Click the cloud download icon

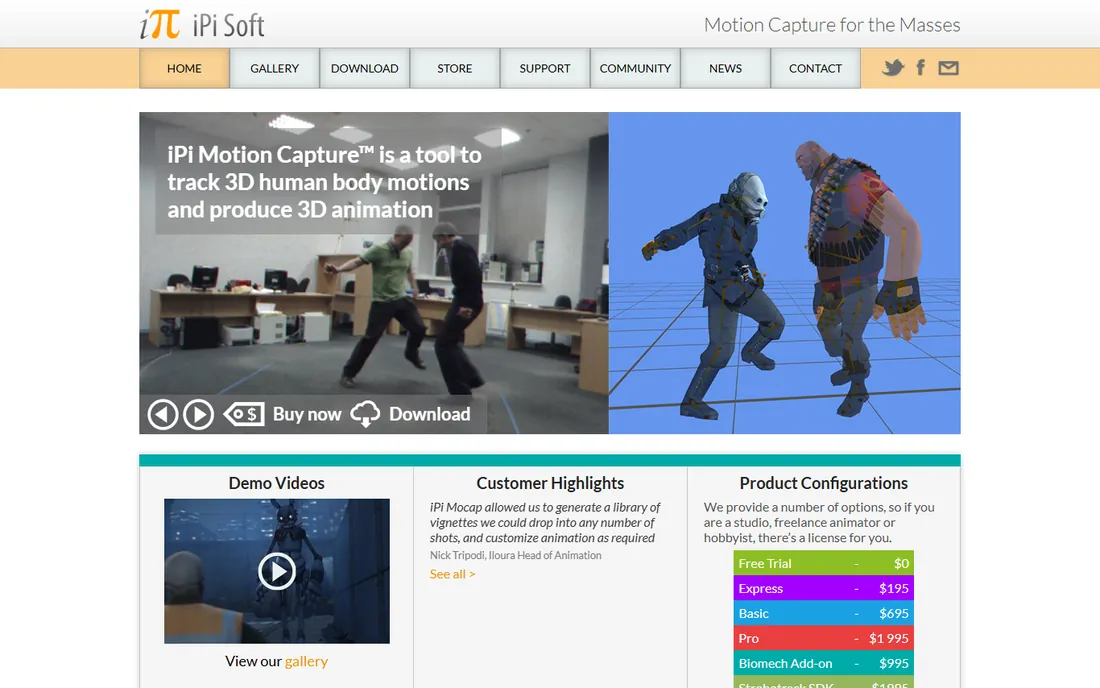coord(365,414)
